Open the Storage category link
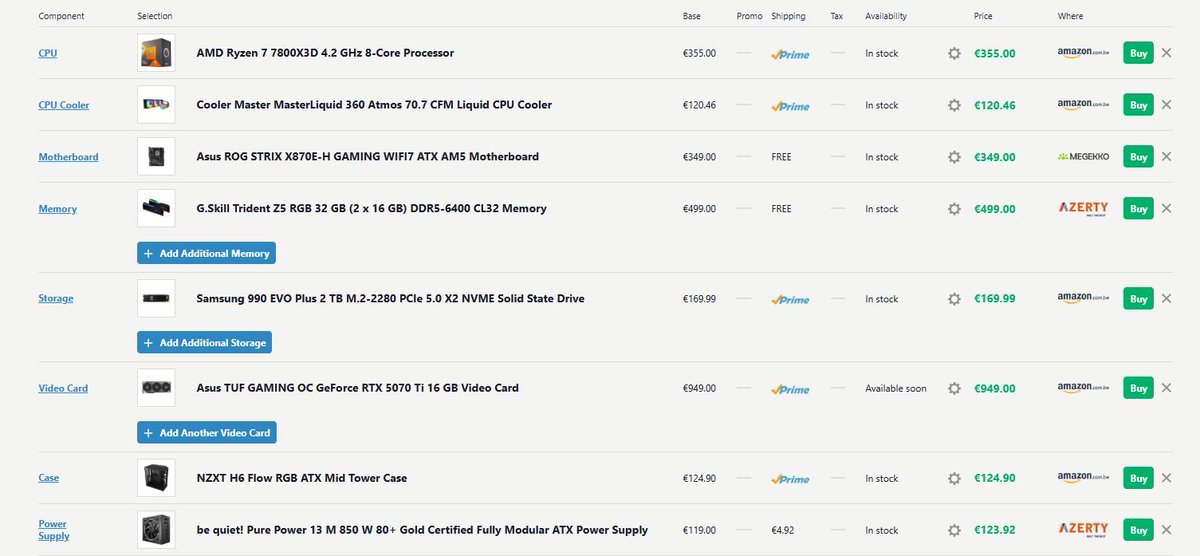The height and width of the screenshot is (556, 1200). point(56,299)
